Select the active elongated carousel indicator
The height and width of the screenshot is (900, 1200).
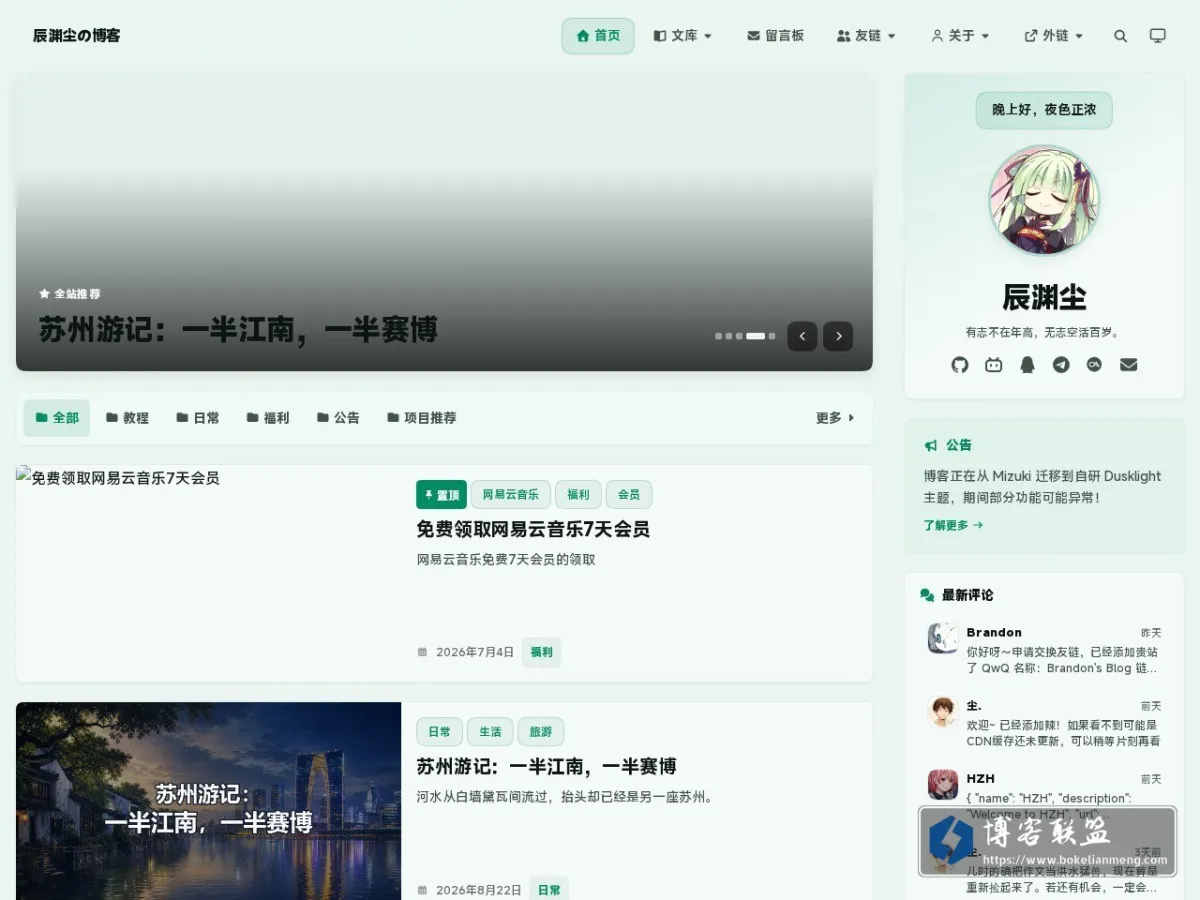coord(755,336)
